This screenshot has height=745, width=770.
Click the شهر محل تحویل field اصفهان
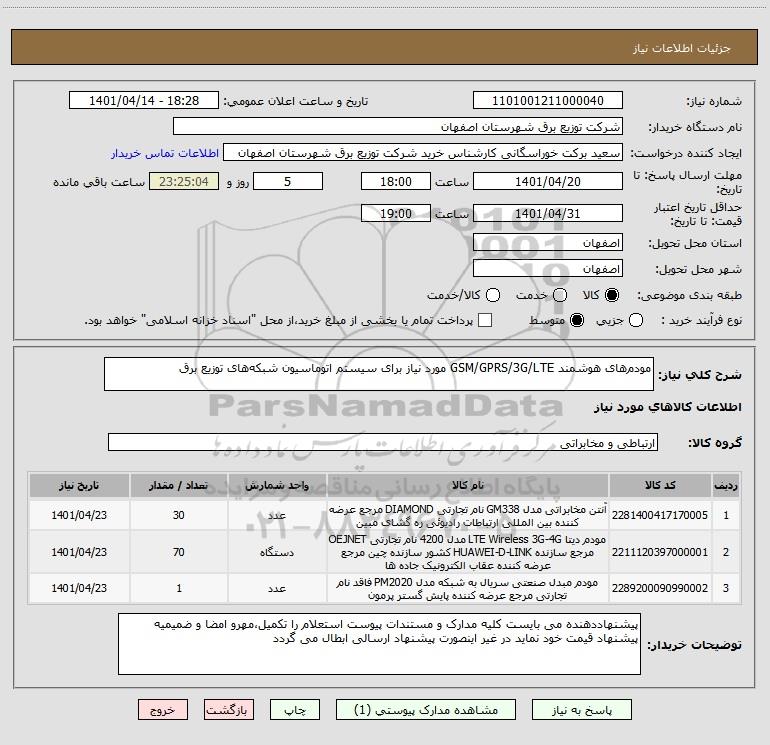click(x=548, y=269)
